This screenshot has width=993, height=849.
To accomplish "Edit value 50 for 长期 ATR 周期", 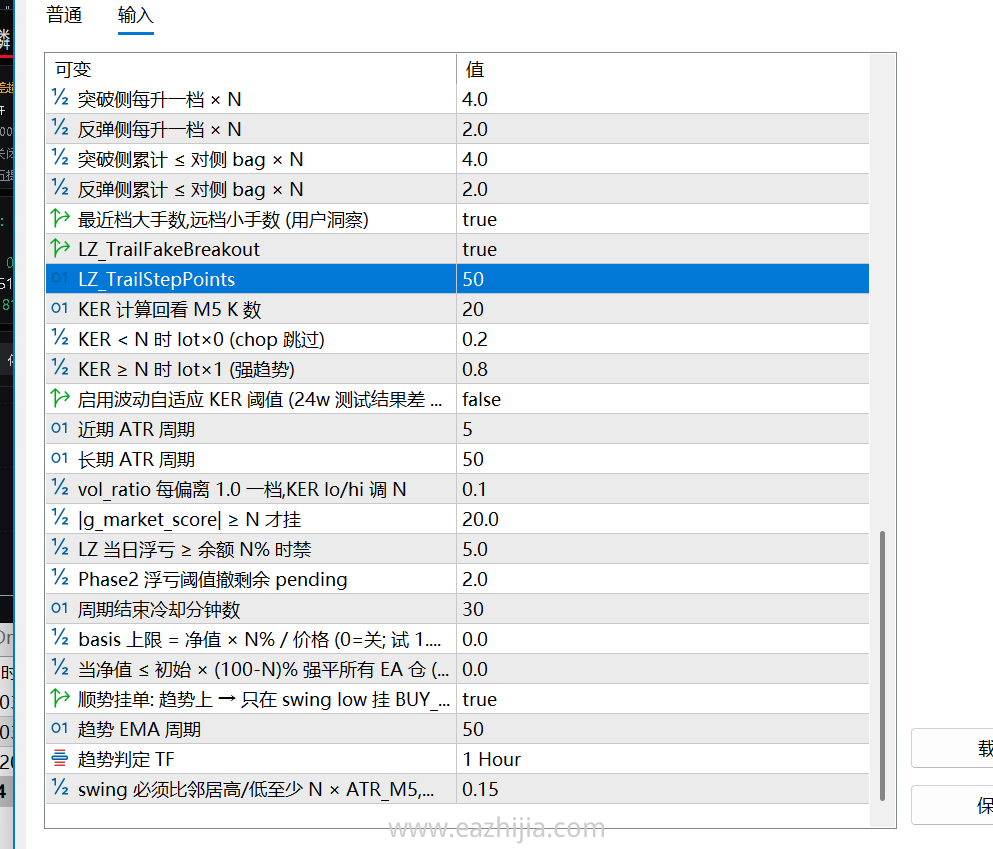I will click(662, 459).
